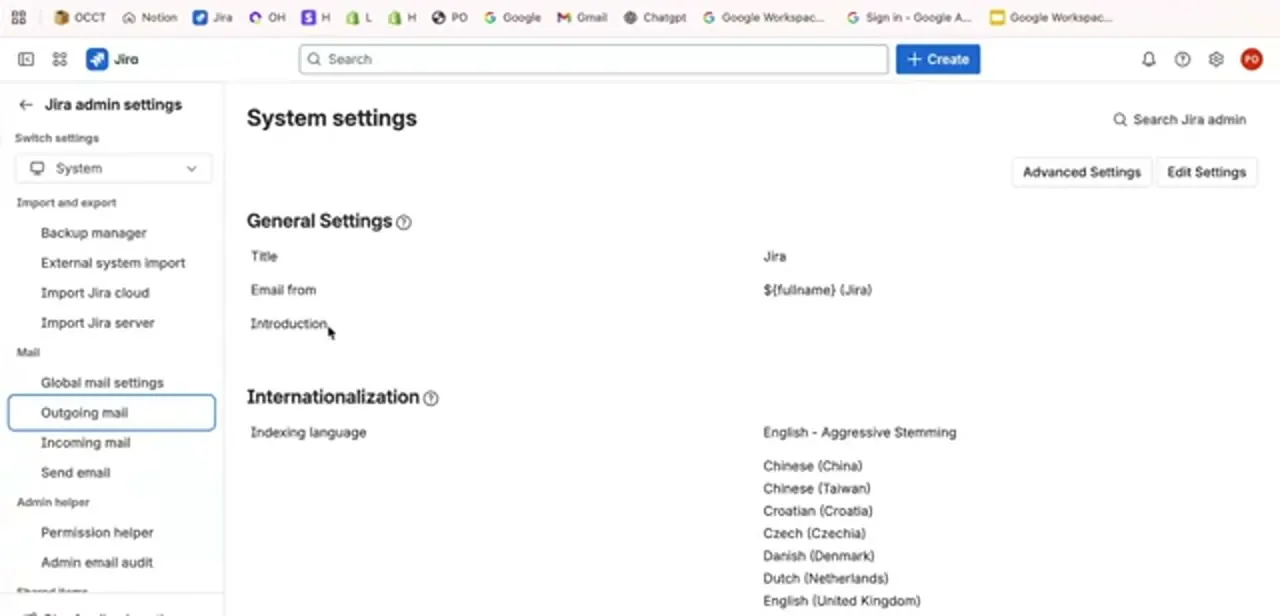Open the notifications bell icon

click(1149, 59)
